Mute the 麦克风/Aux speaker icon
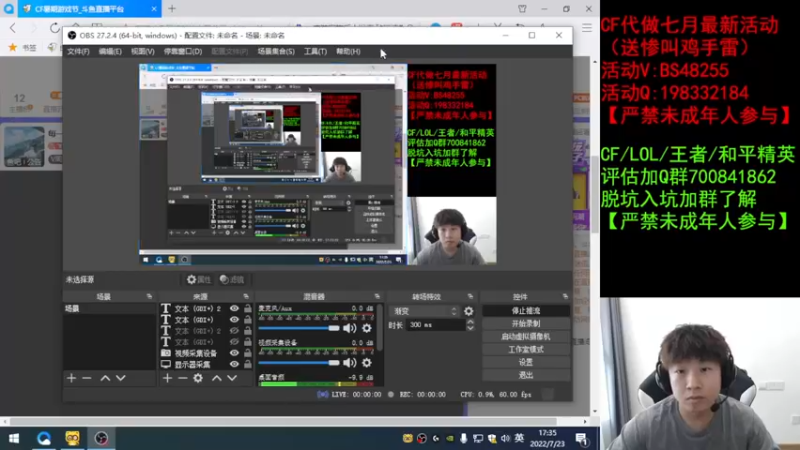 click(x=349, y=328)
